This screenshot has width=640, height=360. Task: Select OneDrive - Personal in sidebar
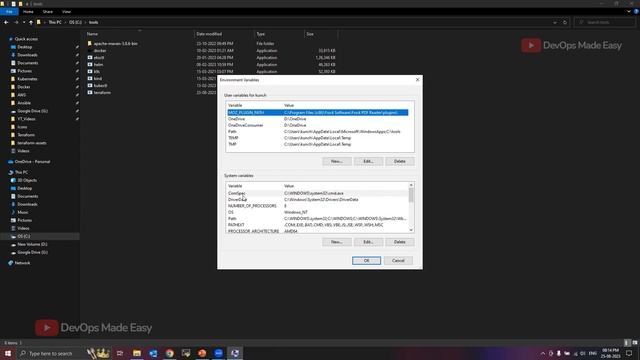point(32,162)
